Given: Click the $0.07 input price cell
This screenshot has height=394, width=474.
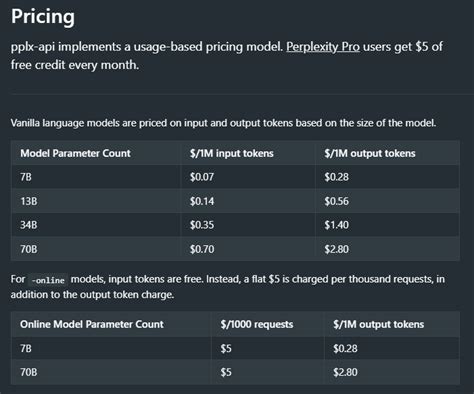Looking at the screenshot, I should pyautogui.click(x=202, y=177).
